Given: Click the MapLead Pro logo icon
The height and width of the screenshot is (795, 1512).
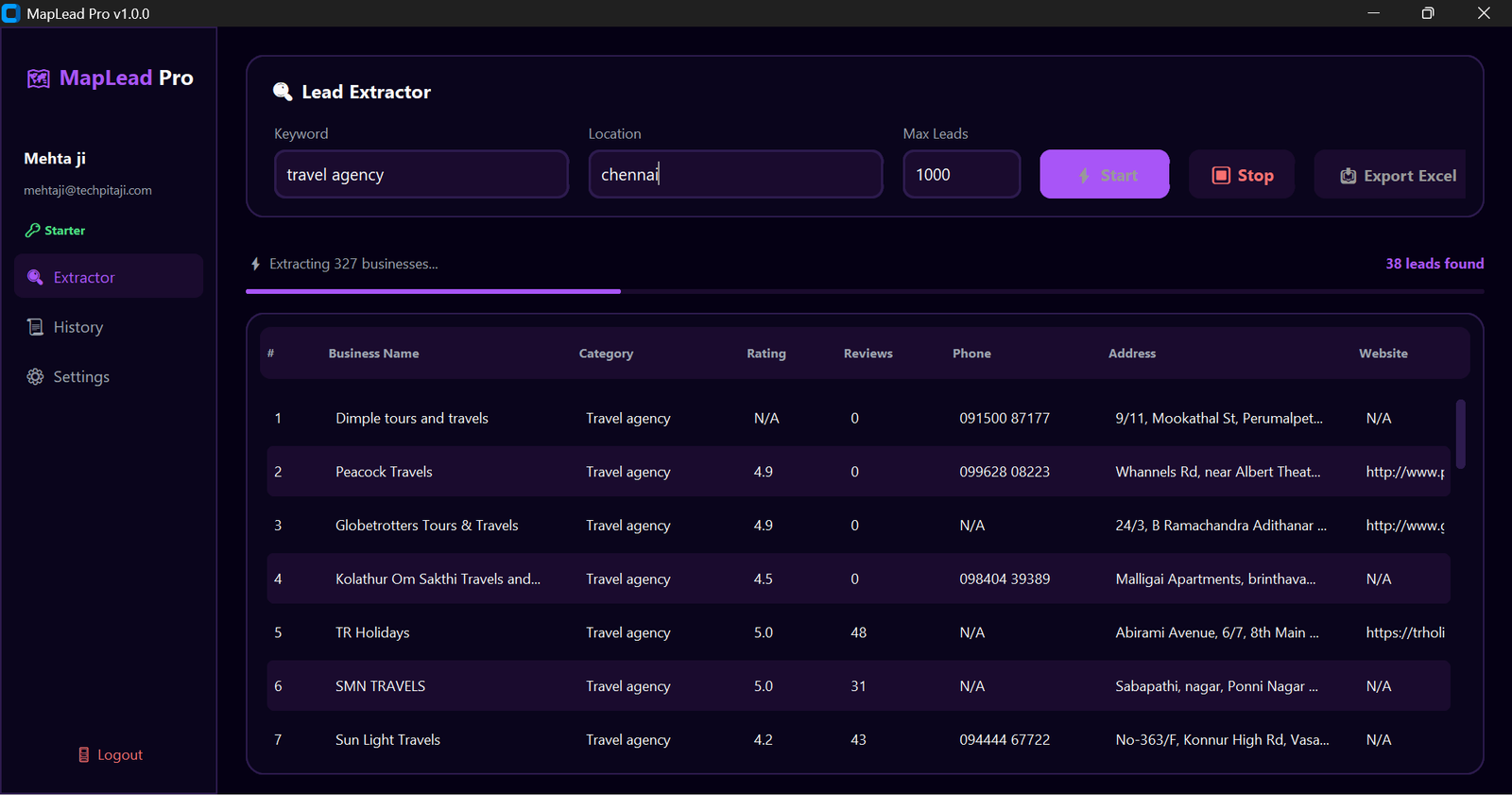Looking at the screenshot, I should click(38, 78).
